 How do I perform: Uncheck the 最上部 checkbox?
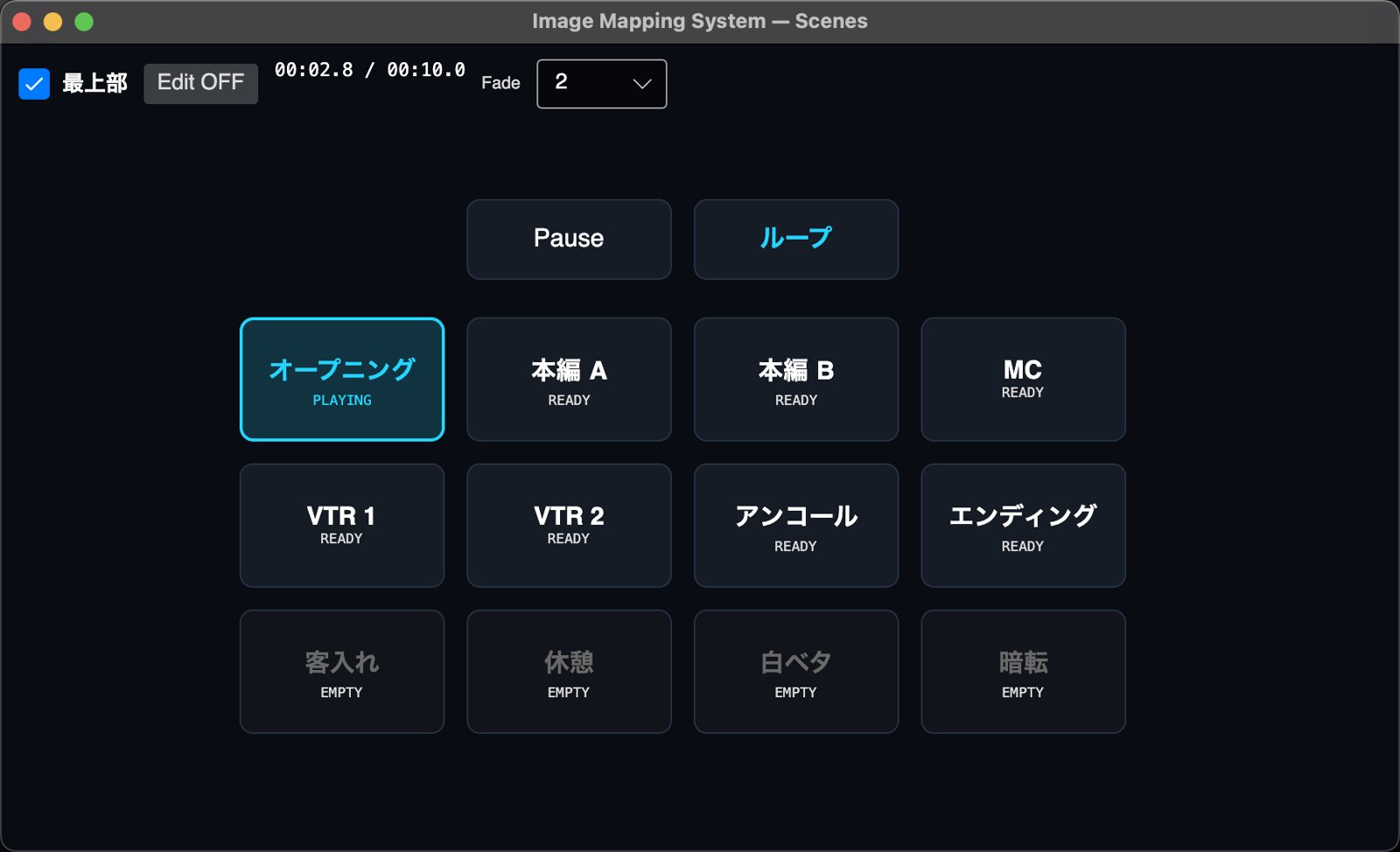coord(34,84)
